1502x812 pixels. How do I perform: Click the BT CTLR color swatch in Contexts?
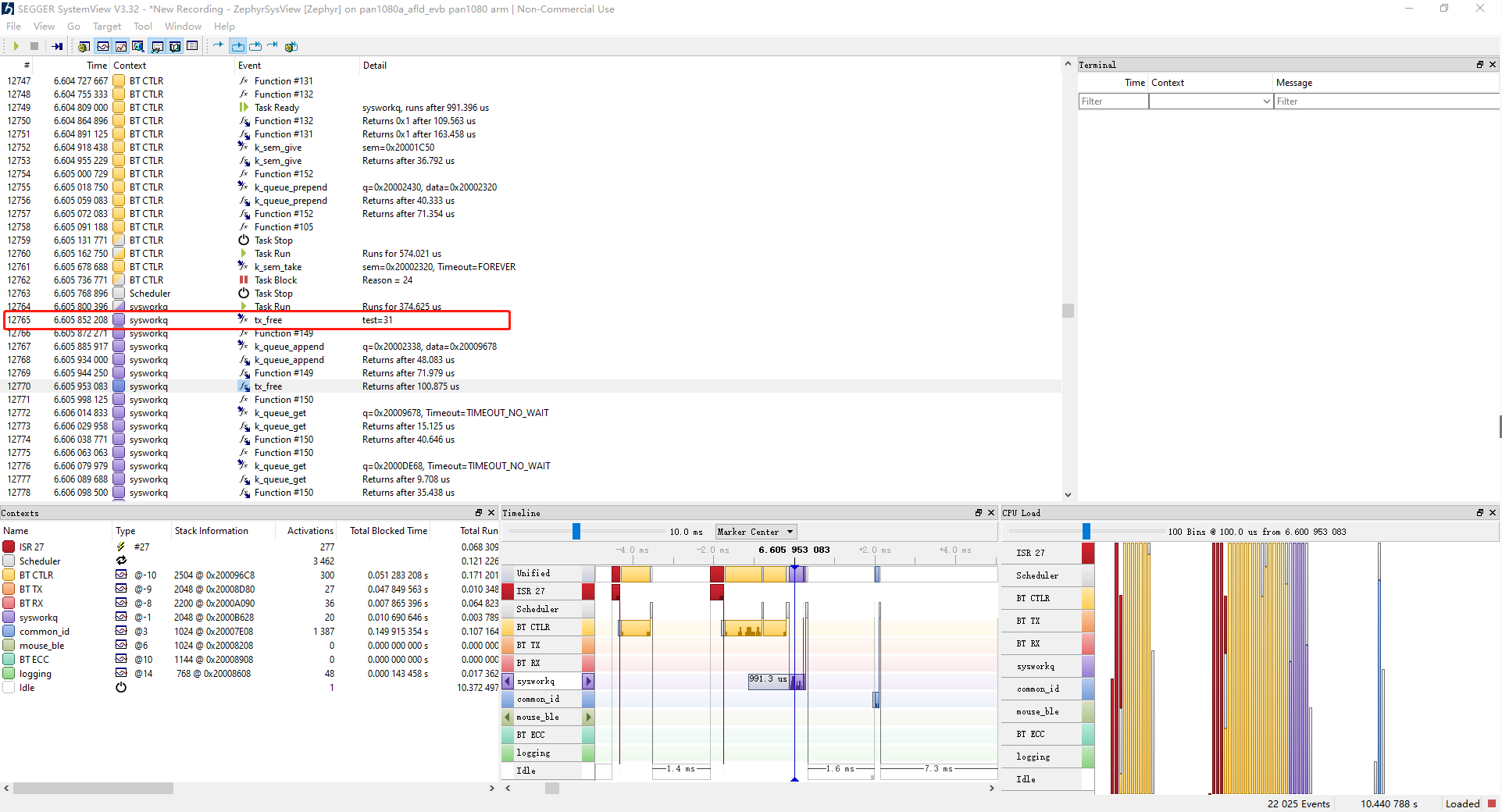click(9, 575)
